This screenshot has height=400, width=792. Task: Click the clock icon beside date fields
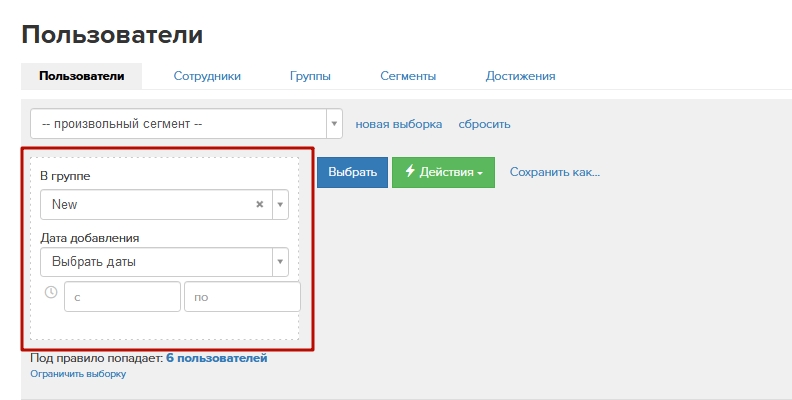[51, 293]
